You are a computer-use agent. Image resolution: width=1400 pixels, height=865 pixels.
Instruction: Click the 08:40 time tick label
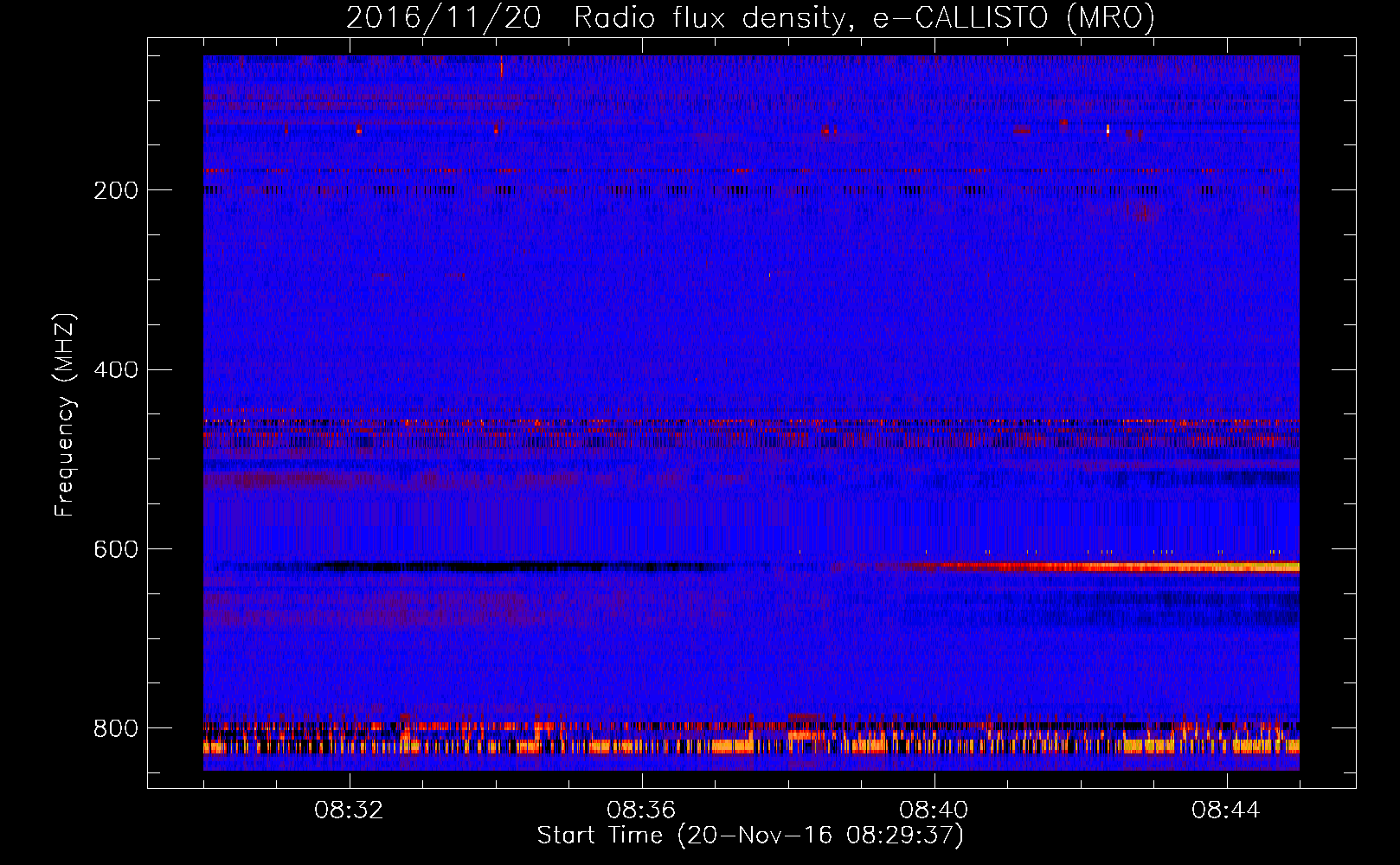934,811
